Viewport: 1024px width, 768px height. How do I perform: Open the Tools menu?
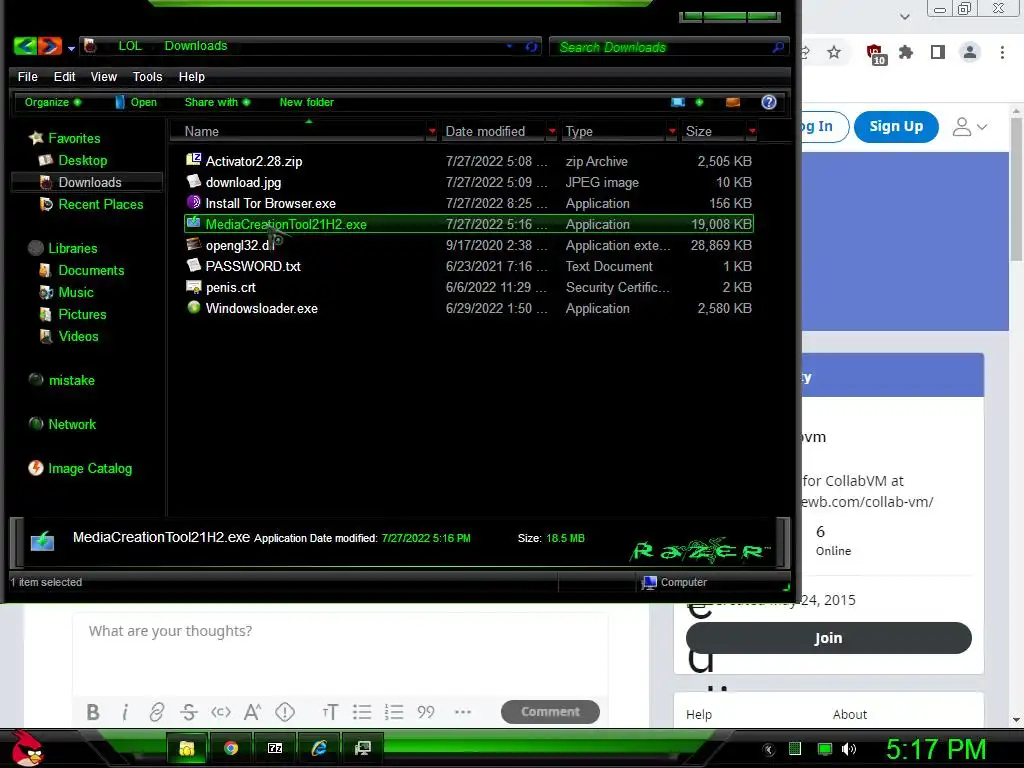click(148, 76)
